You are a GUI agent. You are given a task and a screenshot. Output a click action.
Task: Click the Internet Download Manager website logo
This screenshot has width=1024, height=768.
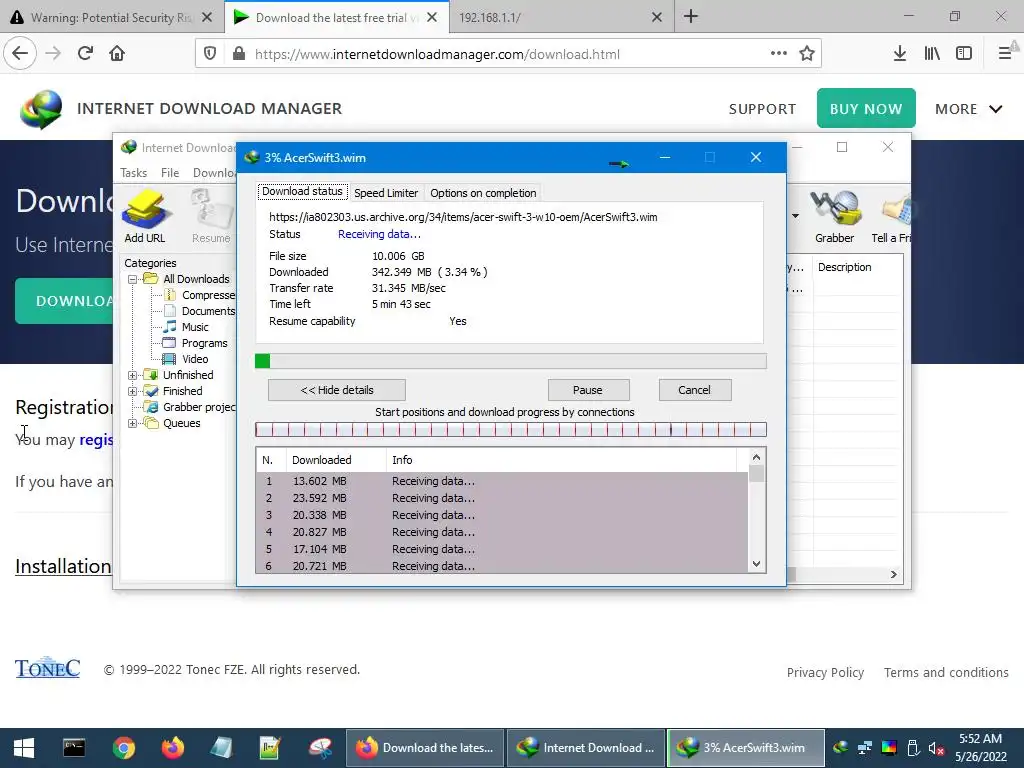click(41, 109)
